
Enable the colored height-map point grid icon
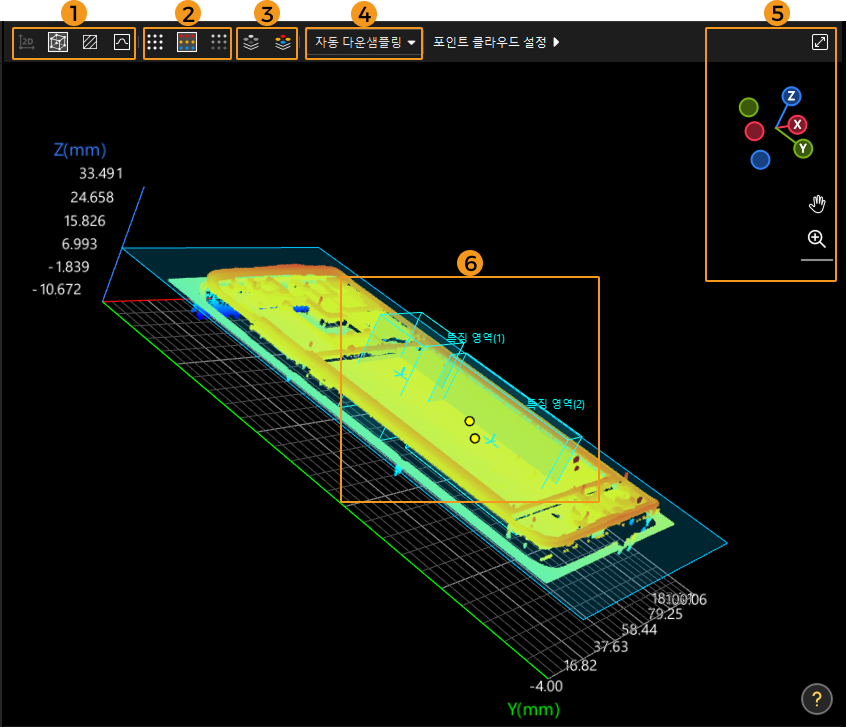point(186,43)
